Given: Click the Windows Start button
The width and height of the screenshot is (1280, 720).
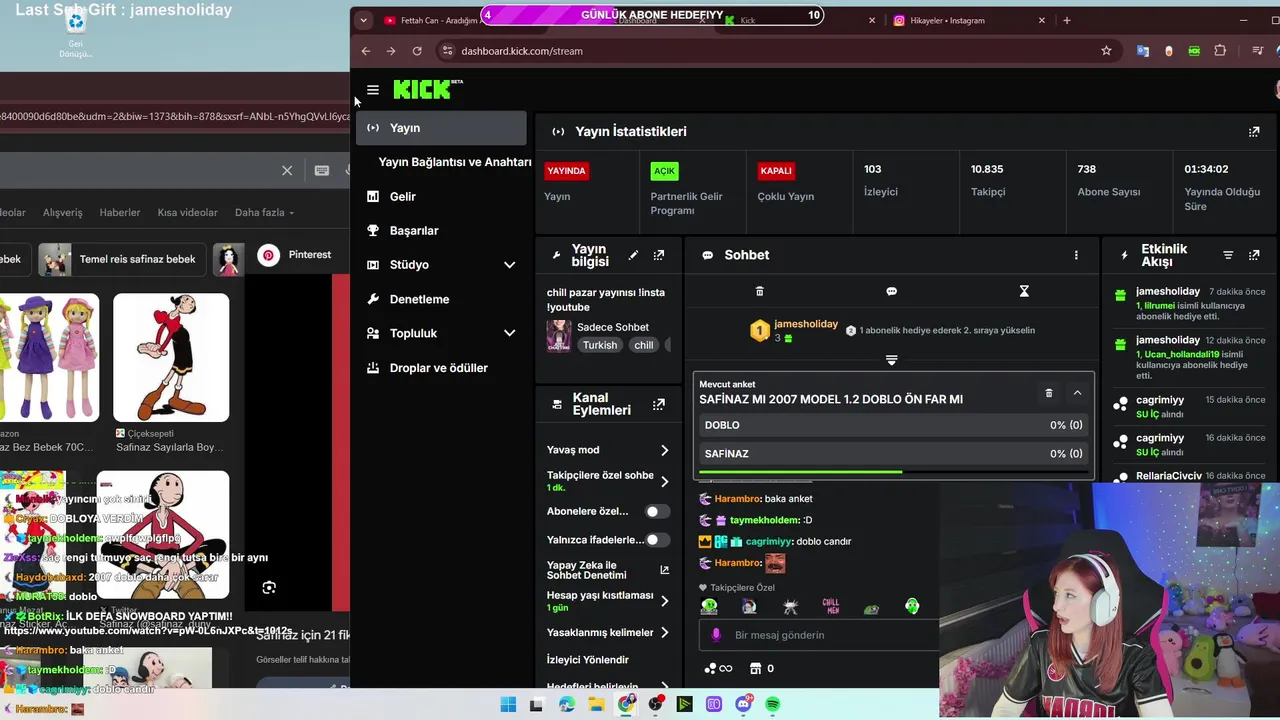Looking at the screenshot, I should tap(508, 704).
